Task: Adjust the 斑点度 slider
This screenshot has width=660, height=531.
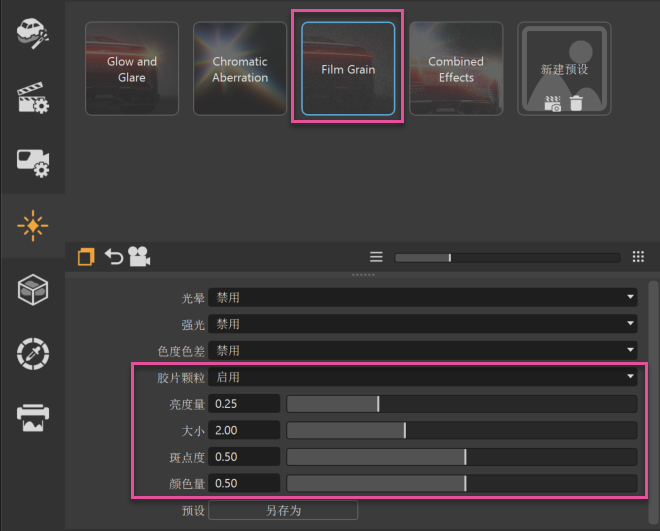Action: coord(462,457)
